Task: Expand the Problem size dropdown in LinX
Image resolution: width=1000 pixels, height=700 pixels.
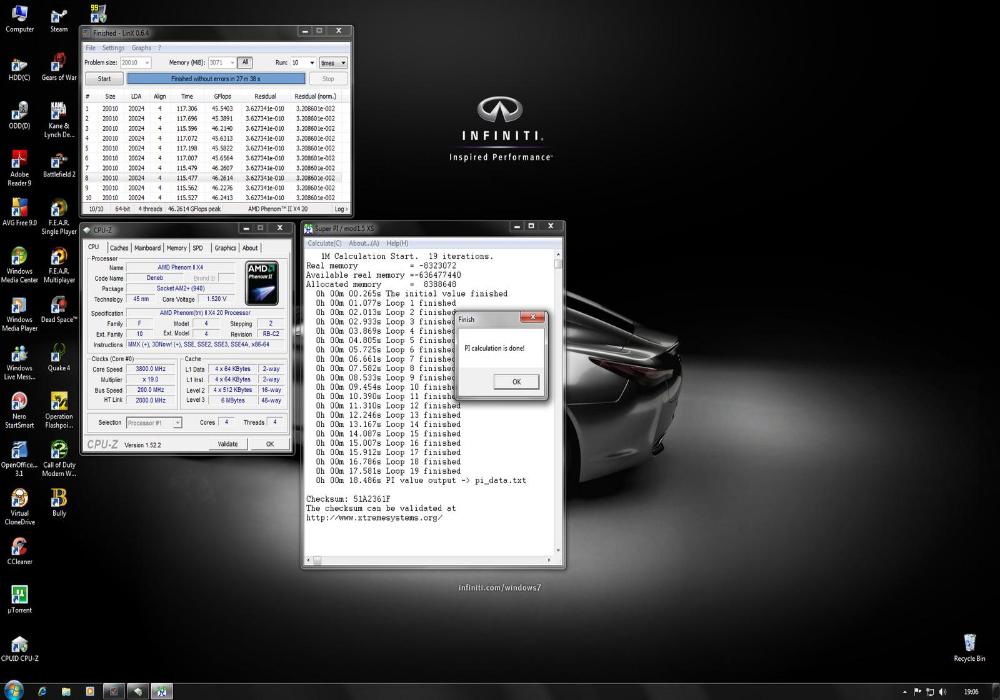Action: point(147,62)
